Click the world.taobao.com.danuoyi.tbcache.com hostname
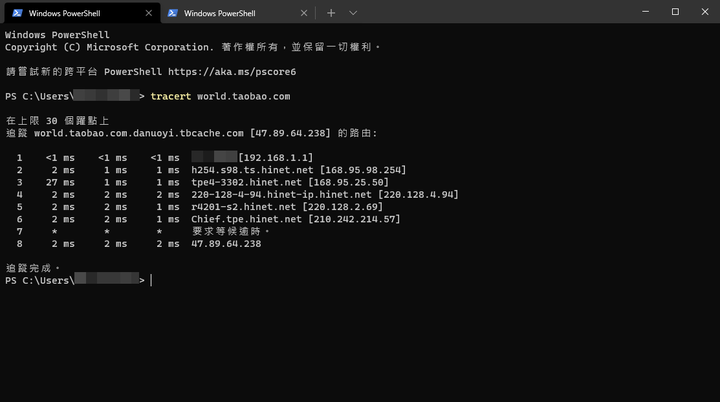Screen dimensions: 720x402 click(x=138, y=133)
